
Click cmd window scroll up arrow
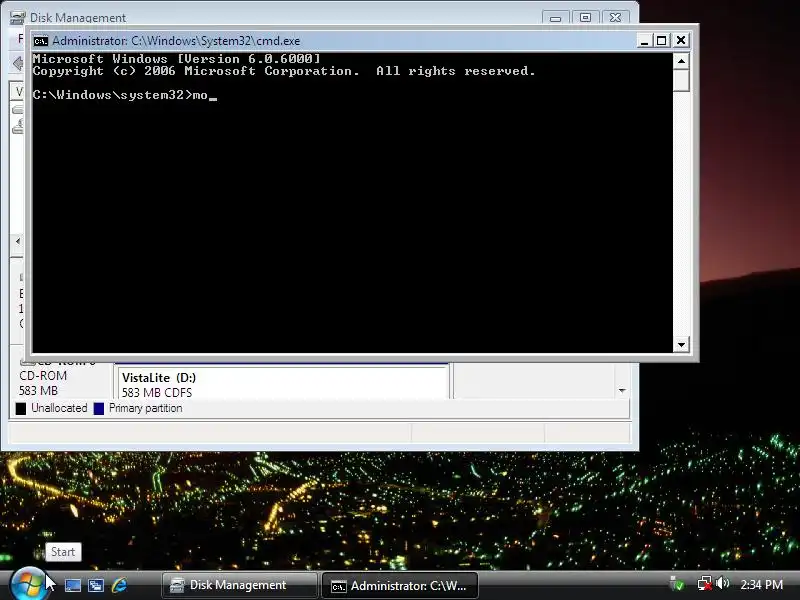681,62
